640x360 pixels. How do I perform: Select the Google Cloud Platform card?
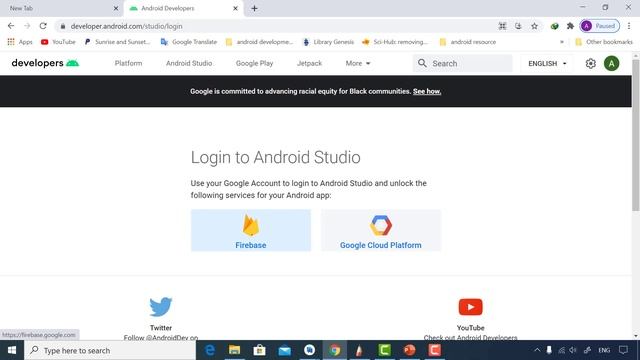[x=381, y=230]
